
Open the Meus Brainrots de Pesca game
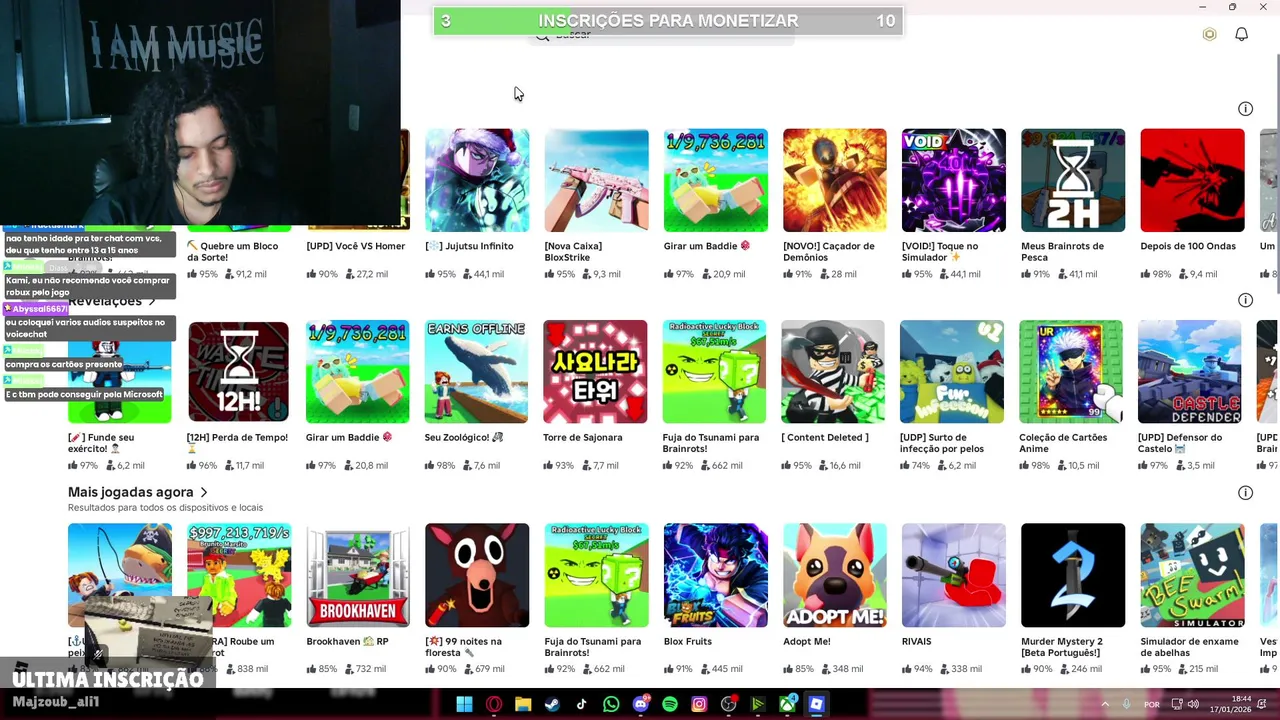[x=1073, y=180]
